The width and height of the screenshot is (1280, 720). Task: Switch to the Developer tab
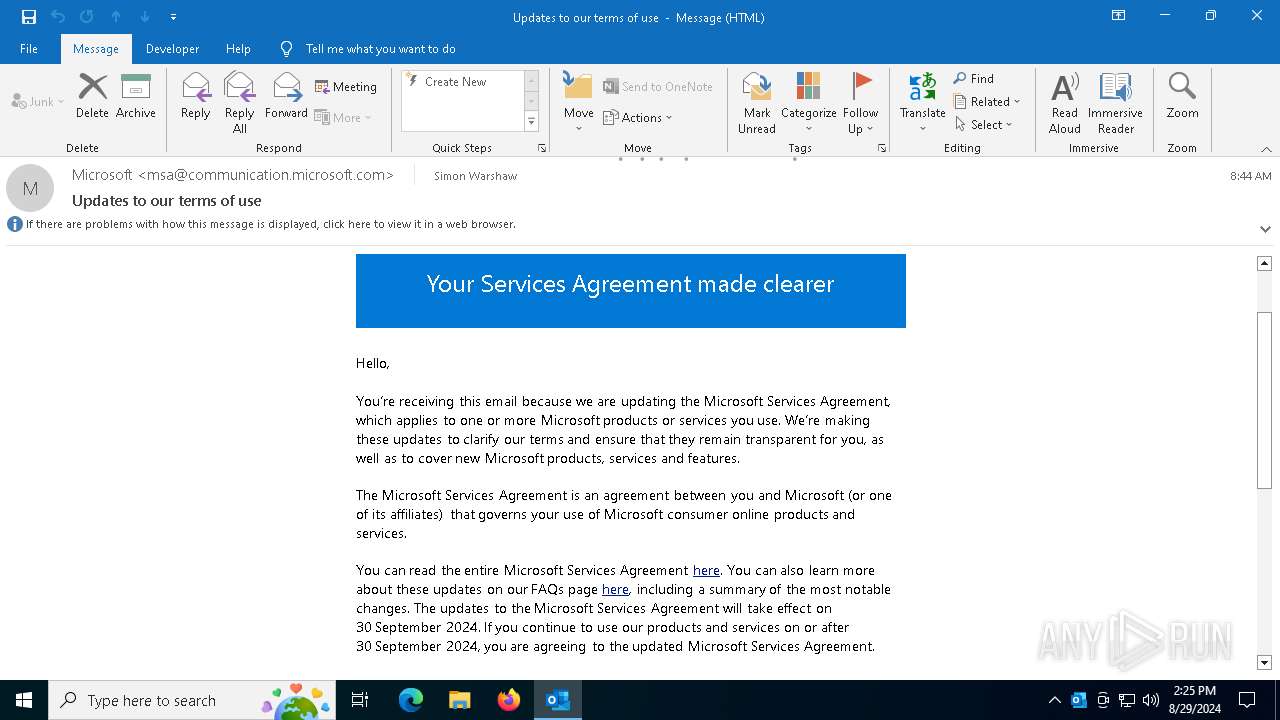pyautogui.click(x=172, y=49)
